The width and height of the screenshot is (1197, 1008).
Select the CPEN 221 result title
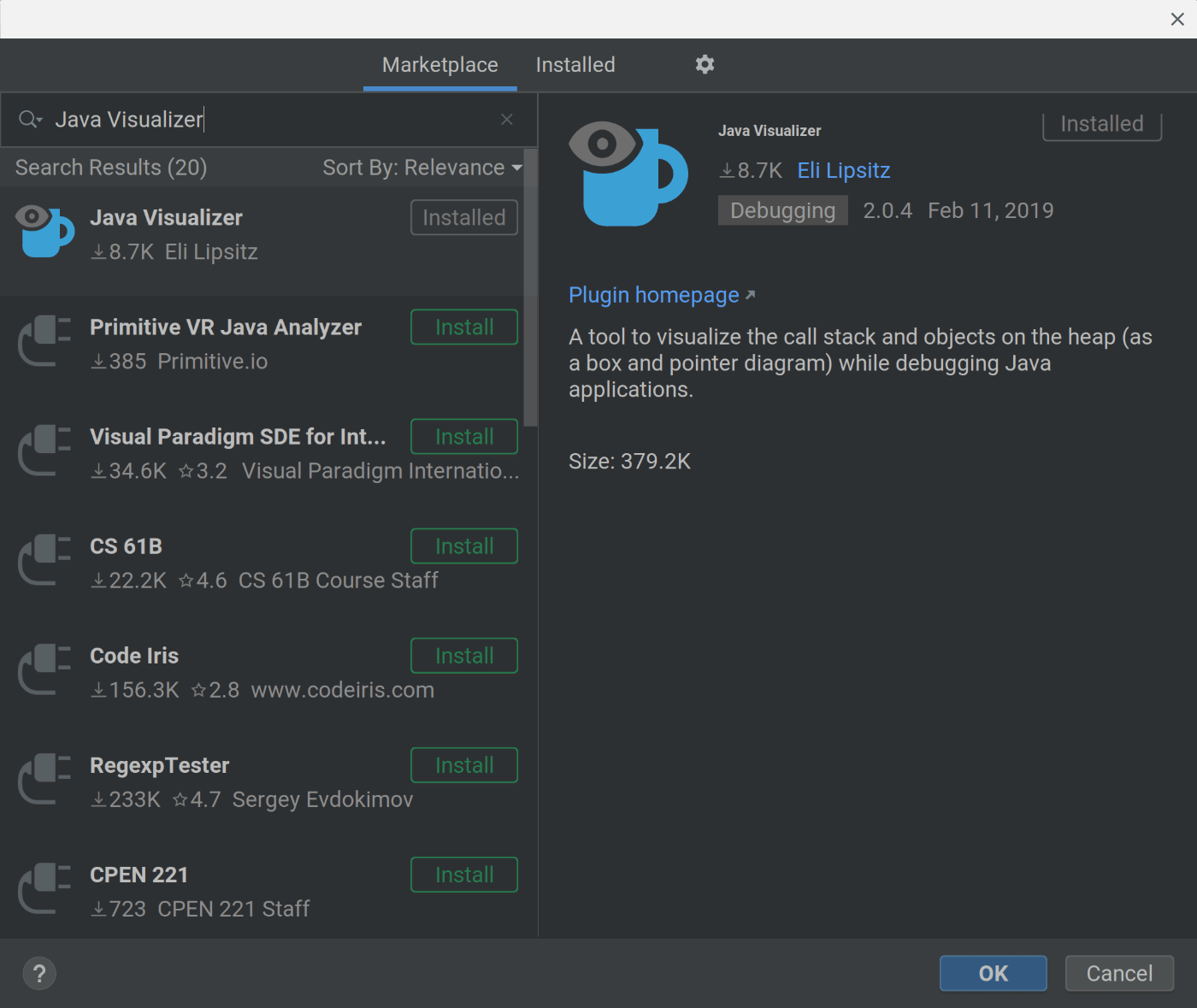click(x=139, y=875)
